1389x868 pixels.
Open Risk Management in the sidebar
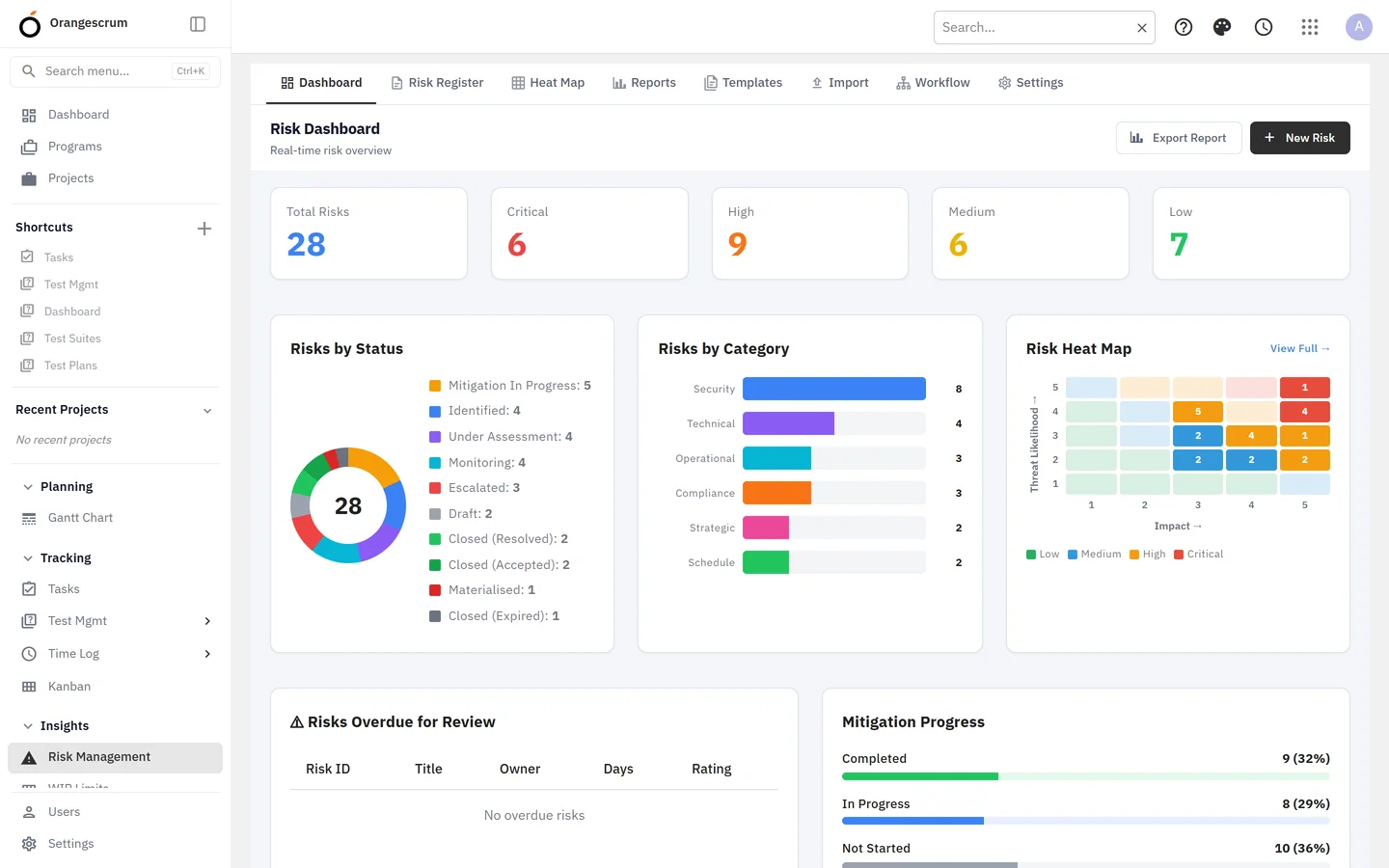click(x=116, y=757)
